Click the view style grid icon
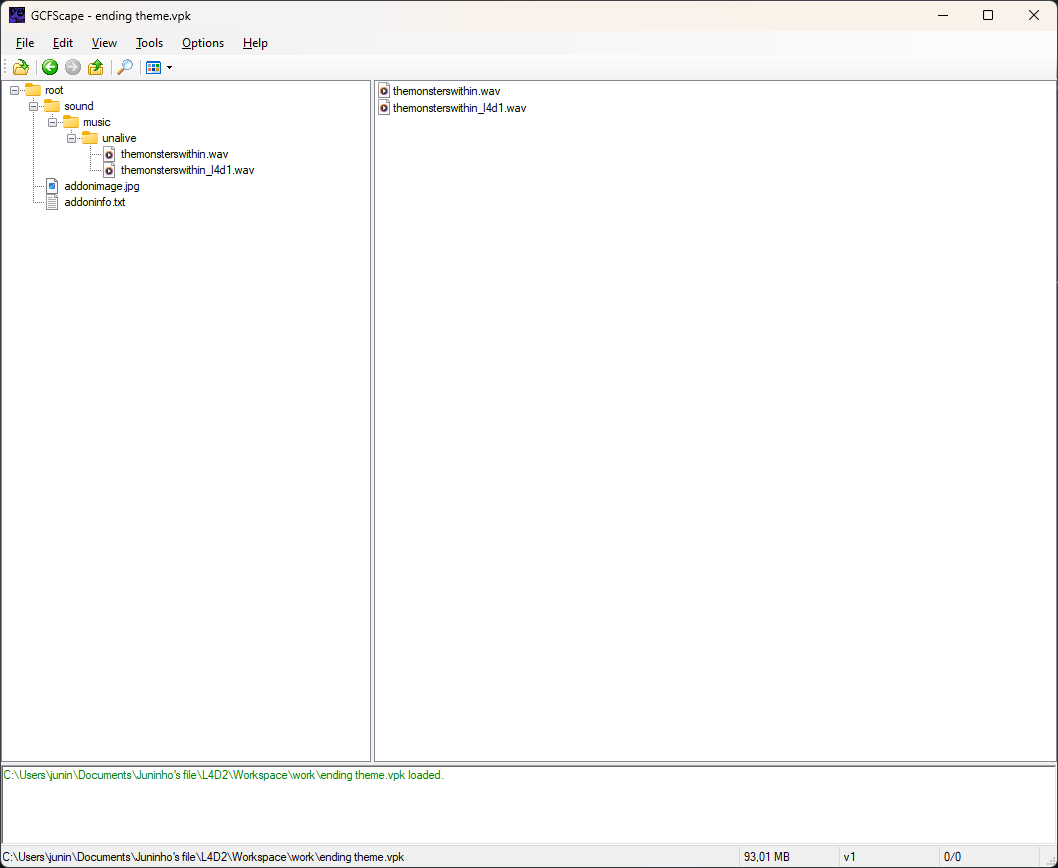The width and height of the screenshot is (1058, 868). [x=153, y=67]
